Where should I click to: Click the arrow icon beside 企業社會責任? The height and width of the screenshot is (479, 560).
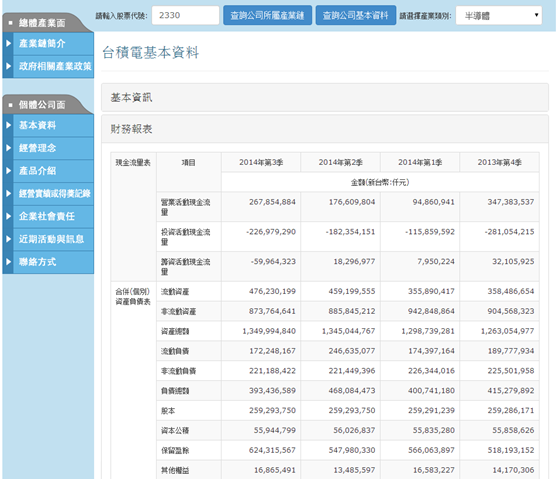[x=9, y=216]
